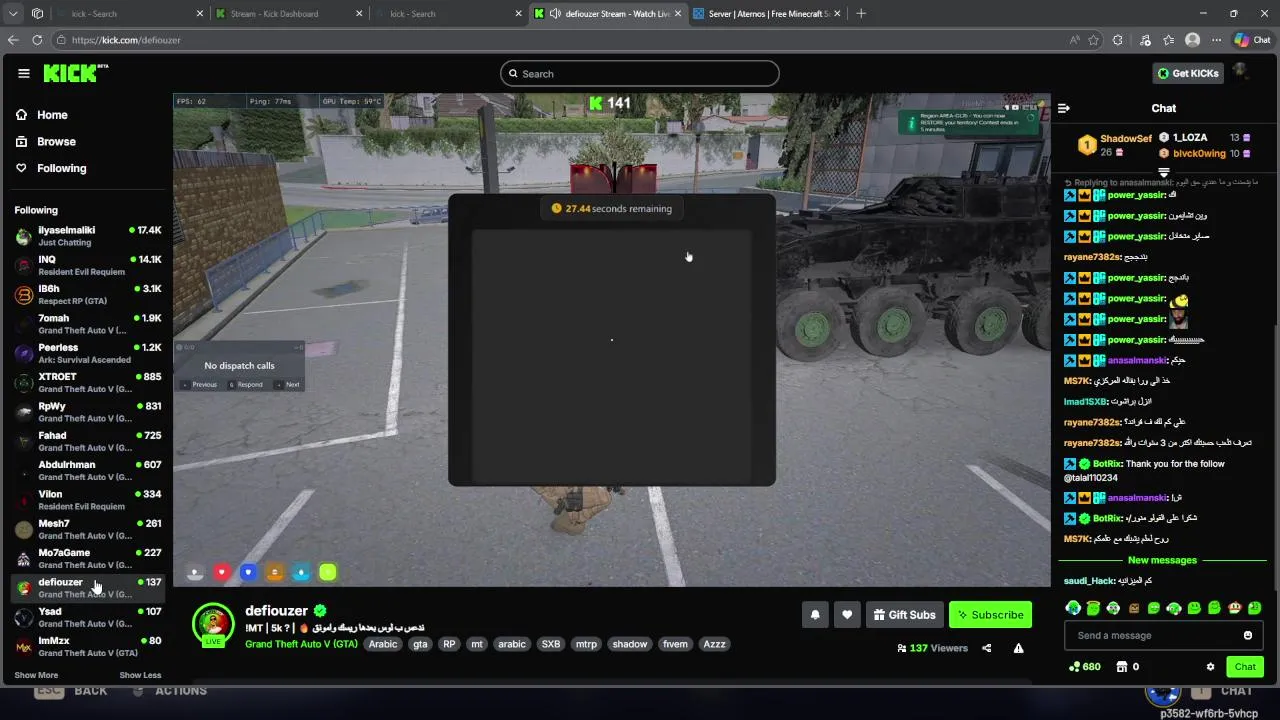Open Peerless channel in sidebar
This screenshot has width=1280, height=720.
tap(88, 353)
